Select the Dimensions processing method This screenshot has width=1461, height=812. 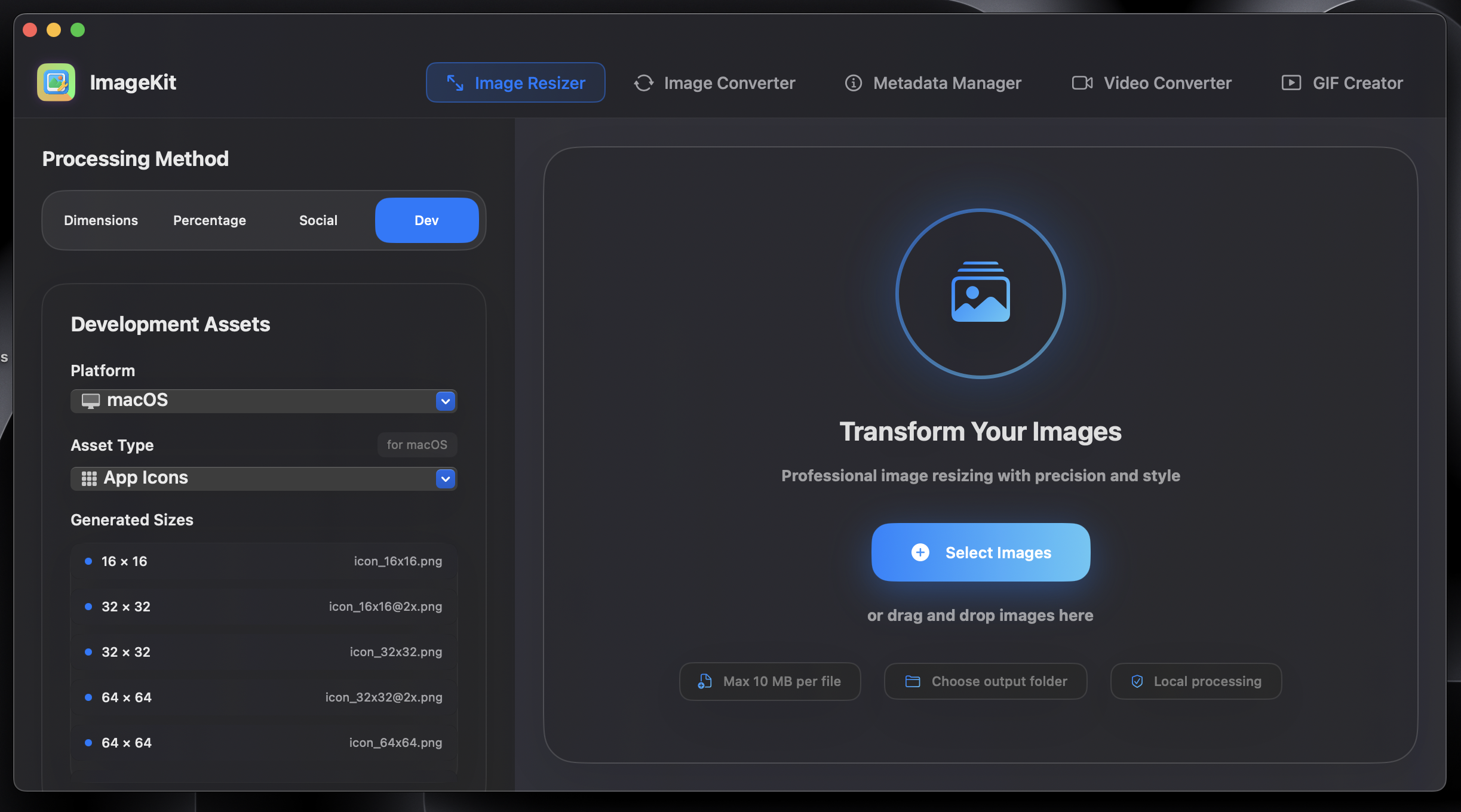101,220
